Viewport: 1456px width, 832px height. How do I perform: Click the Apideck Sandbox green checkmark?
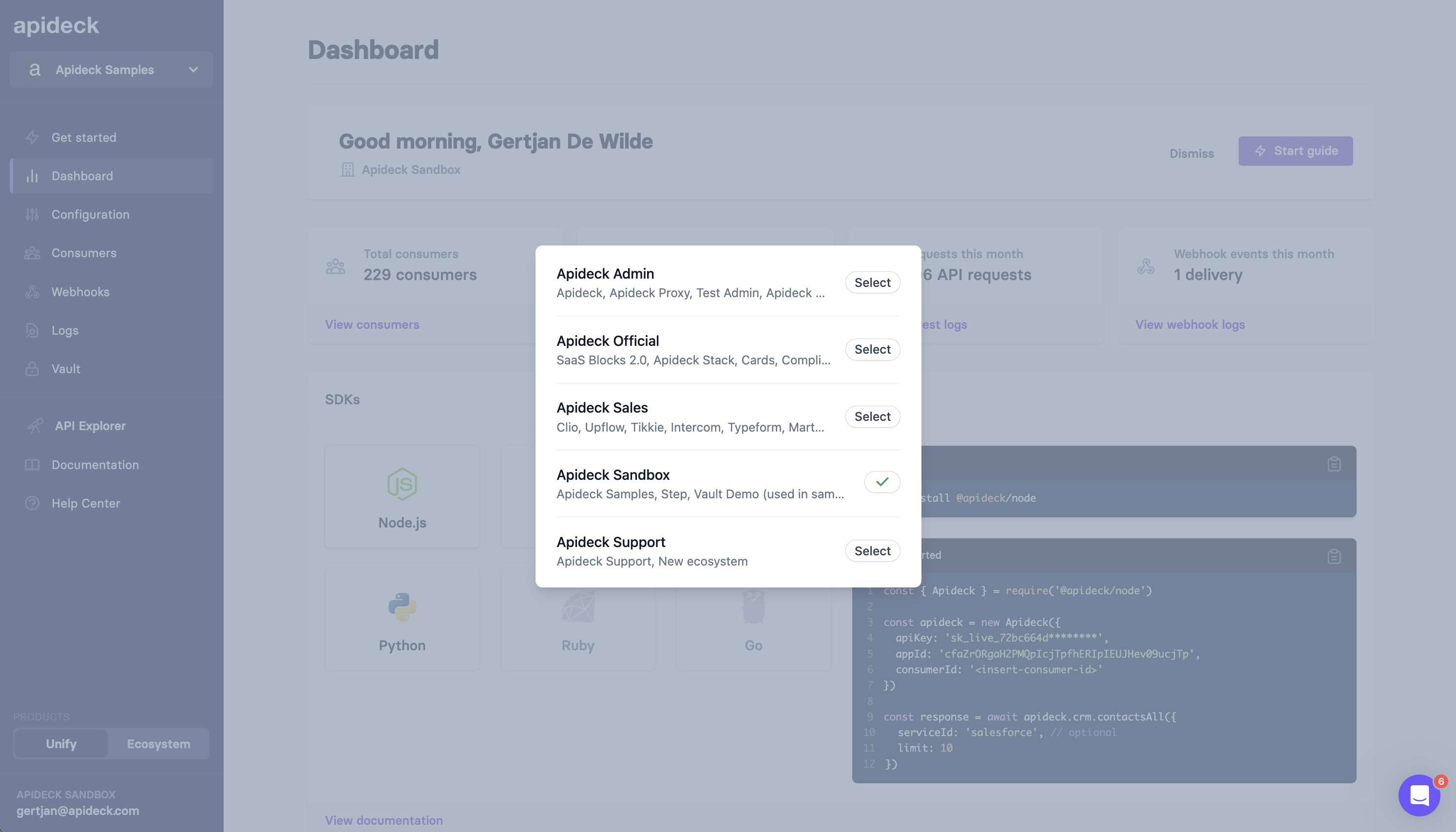pyautogui.click(x=881, y=482)
